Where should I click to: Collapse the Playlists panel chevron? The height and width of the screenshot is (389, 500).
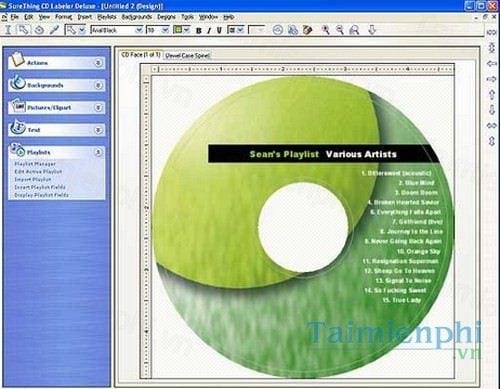click(98, 152)
